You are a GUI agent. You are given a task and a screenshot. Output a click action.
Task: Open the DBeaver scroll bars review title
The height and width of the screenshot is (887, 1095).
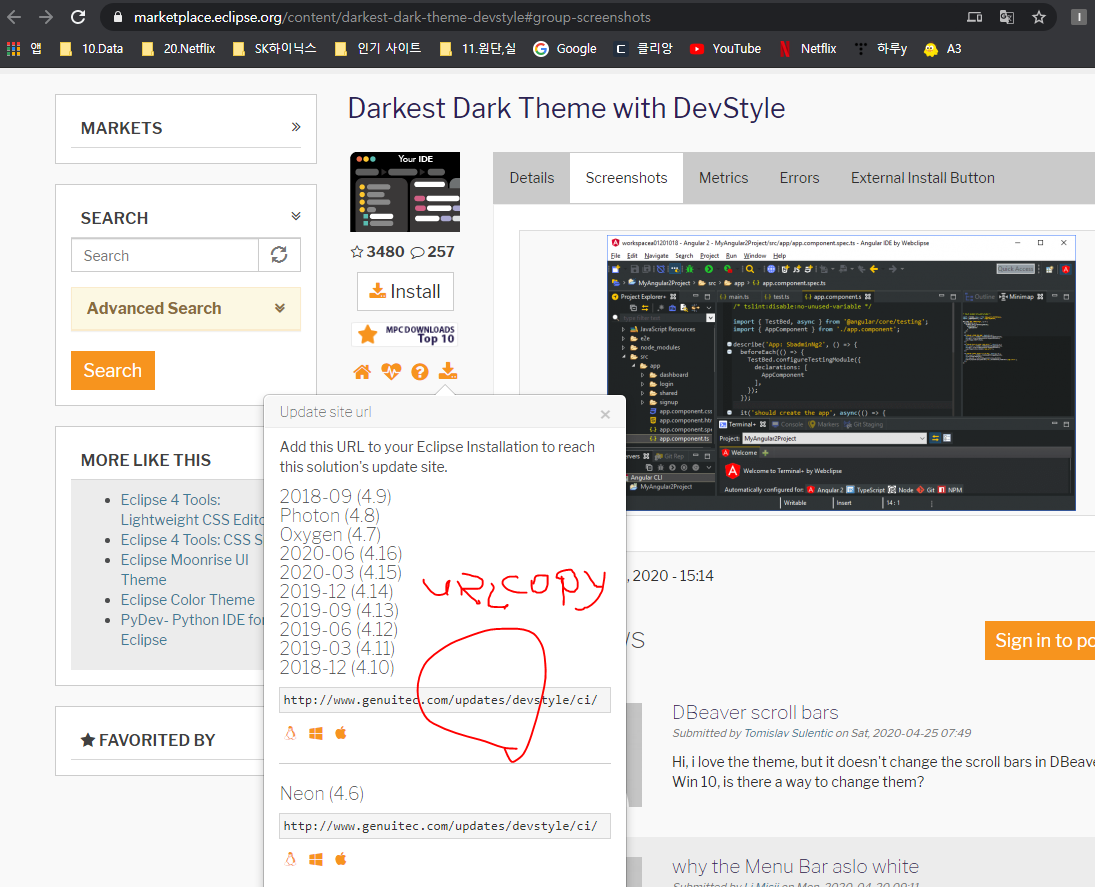click(x=755, y=712)
